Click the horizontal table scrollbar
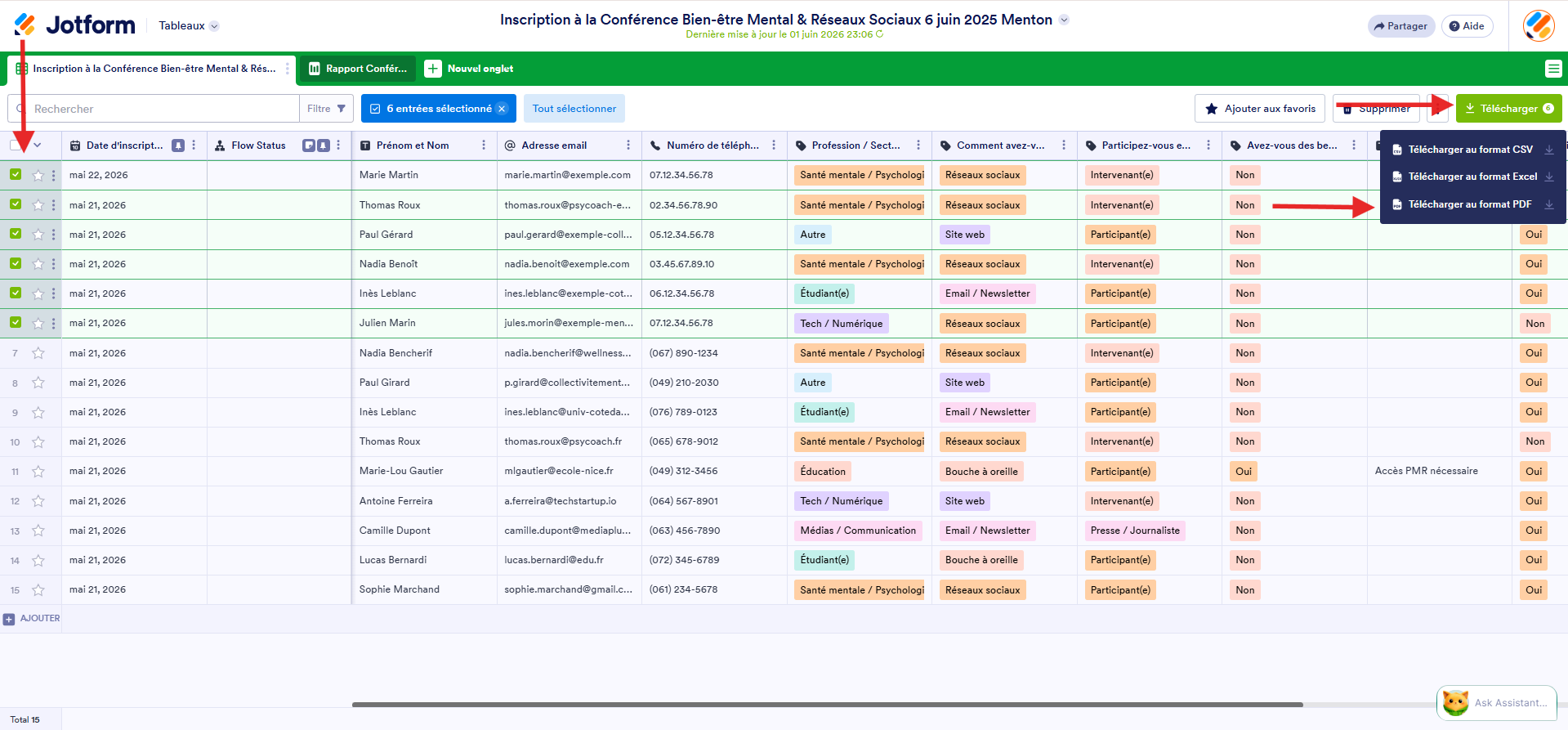 827,704
